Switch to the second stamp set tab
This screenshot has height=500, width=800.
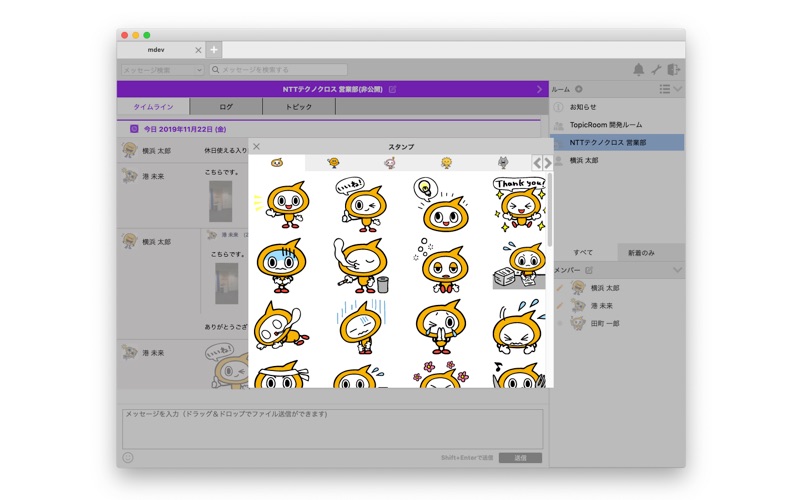[x=334, y=163]
